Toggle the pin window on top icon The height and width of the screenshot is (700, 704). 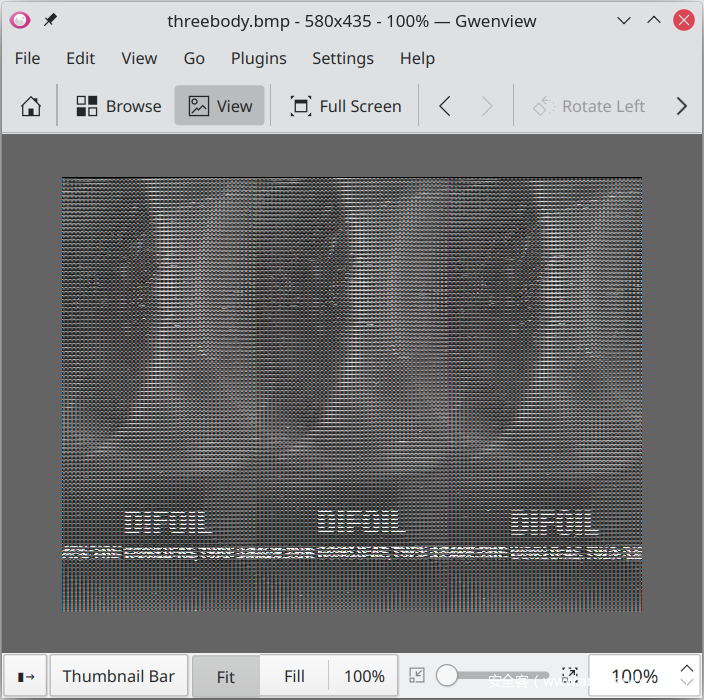click(50, 20)
